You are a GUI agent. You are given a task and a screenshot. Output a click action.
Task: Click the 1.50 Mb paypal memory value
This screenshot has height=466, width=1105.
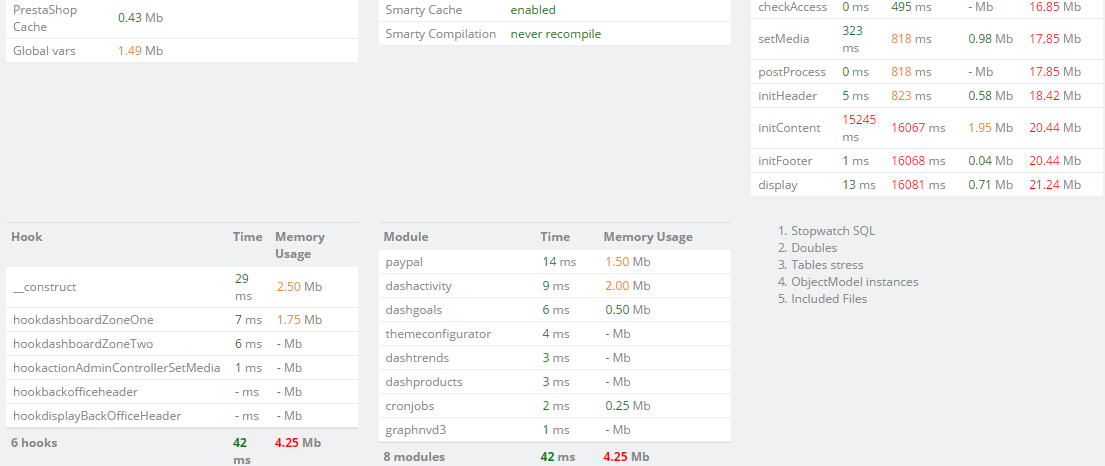point(627,262)
